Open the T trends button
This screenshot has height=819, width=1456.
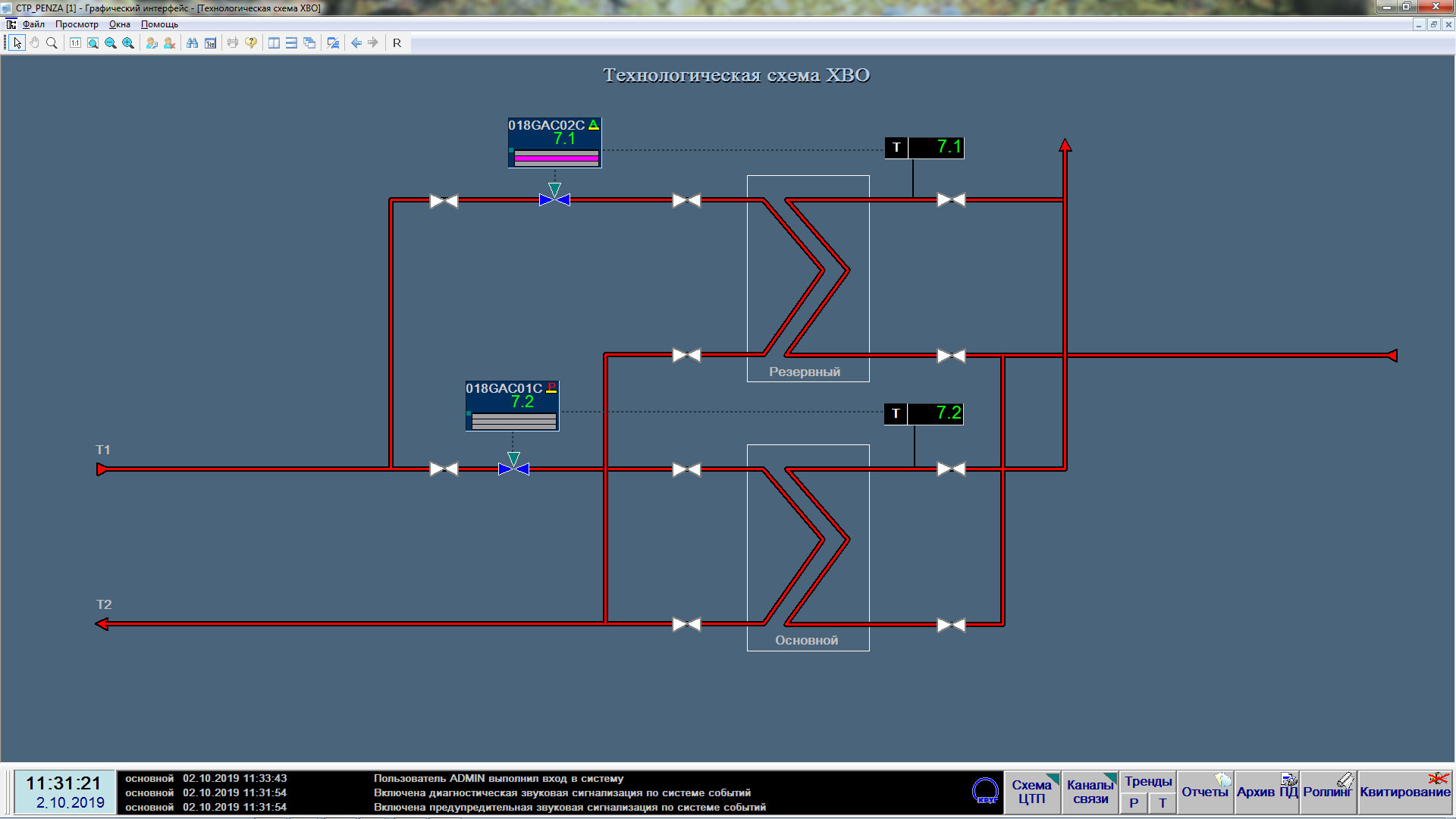pyautogui.click(x=1163, y=803)
